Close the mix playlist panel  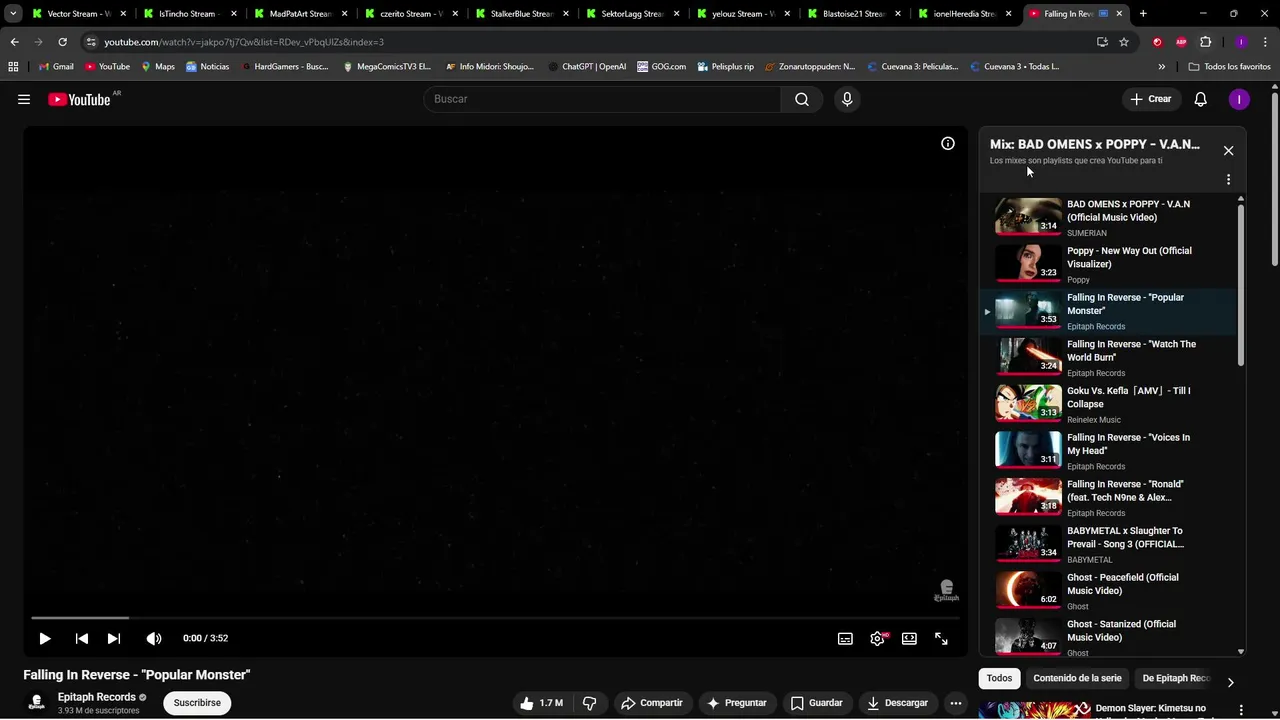click(1228, 151)
